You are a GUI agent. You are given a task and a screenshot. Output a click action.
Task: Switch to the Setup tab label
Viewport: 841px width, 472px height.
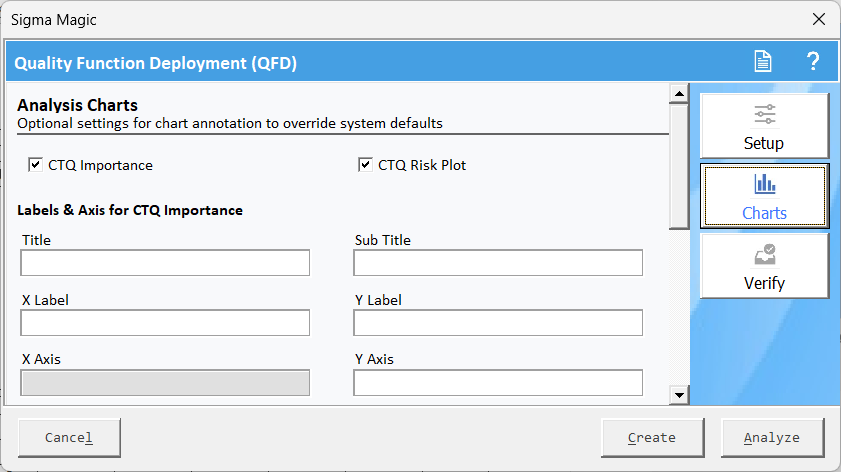(764, 143)
